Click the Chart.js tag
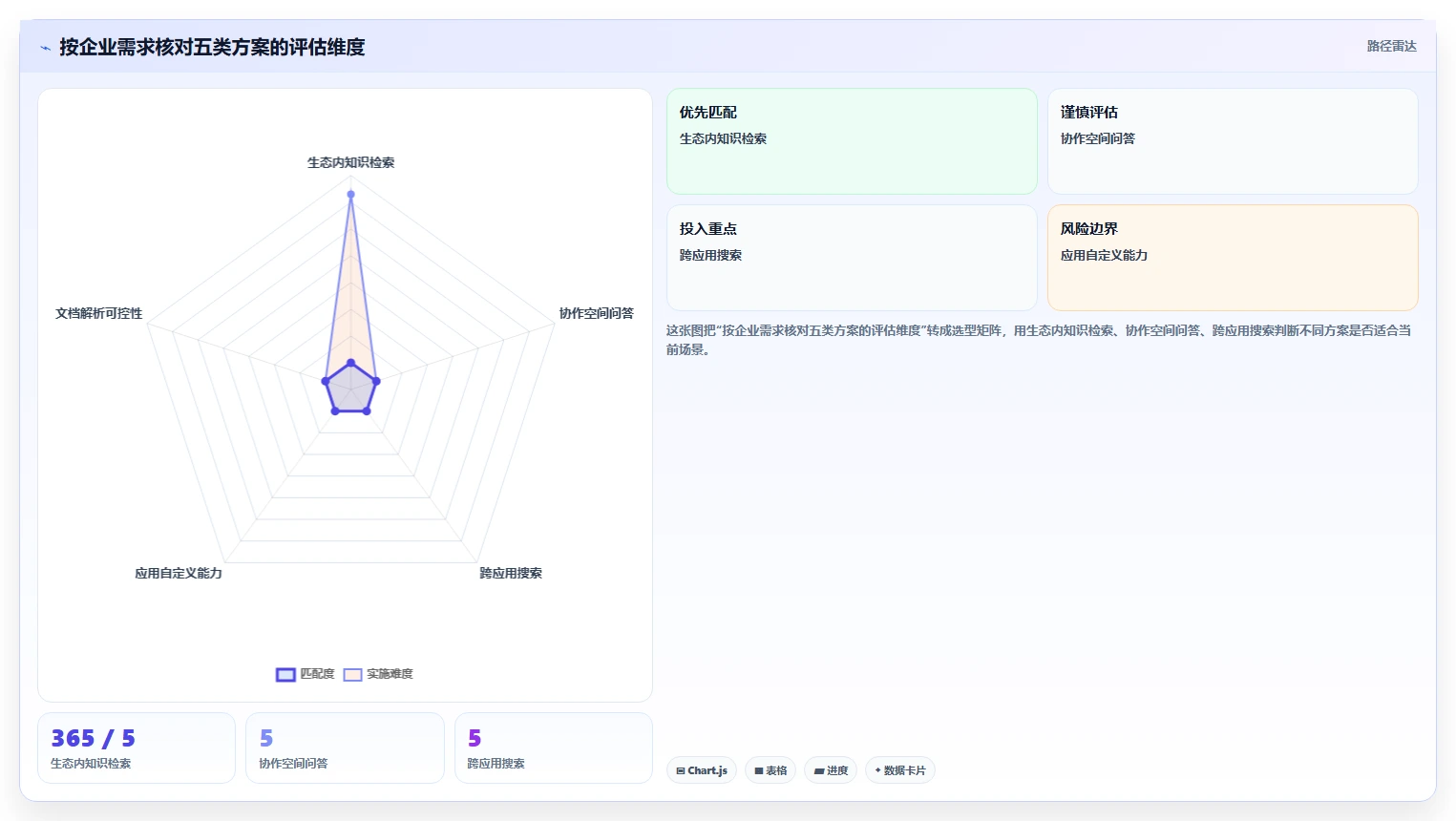Screen dimensions: 1456x821 [x=702, y=770]
